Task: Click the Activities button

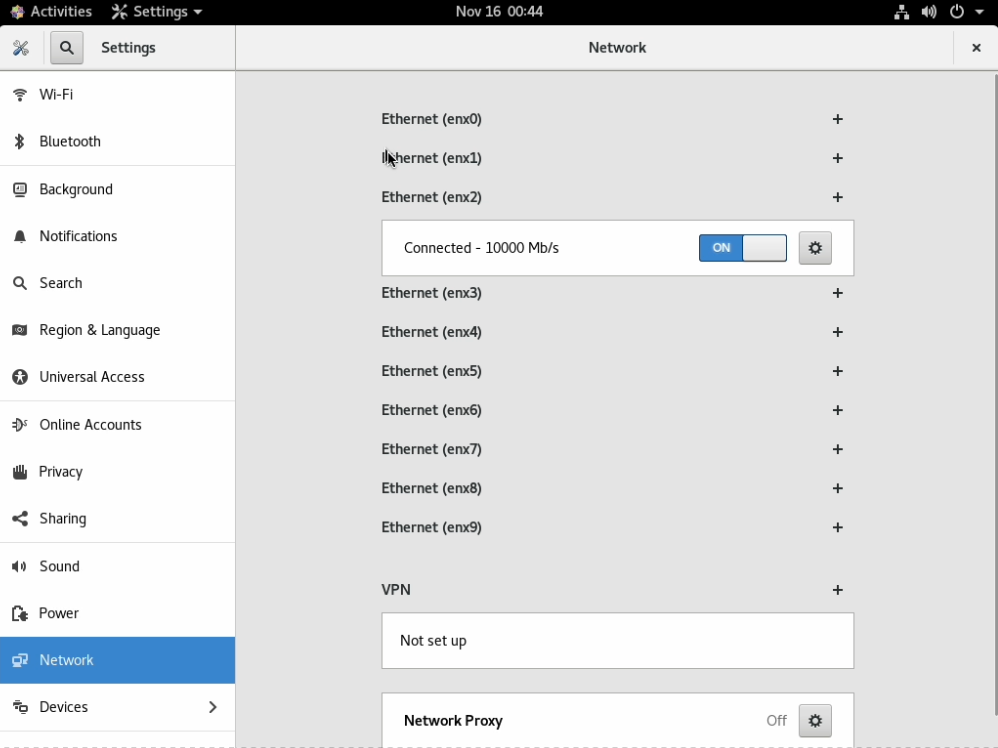Action: point(51,12)
